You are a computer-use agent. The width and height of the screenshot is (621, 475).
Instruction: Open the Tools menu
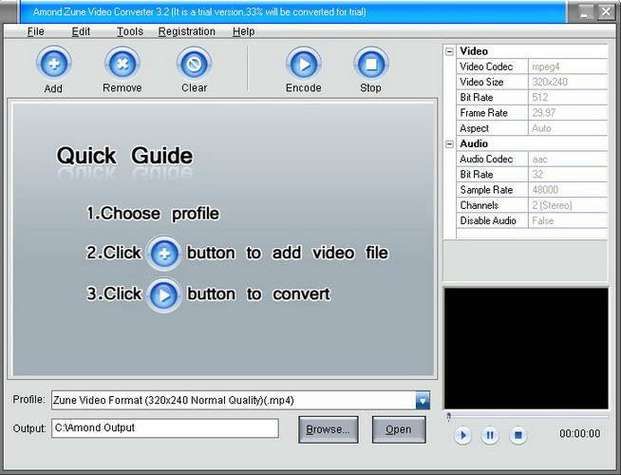[x=129, y=31]
